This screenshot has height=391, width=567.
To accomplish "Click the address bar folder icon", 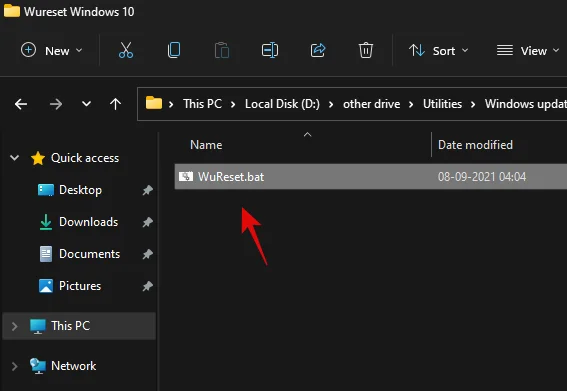I will (x=154, y=103).
